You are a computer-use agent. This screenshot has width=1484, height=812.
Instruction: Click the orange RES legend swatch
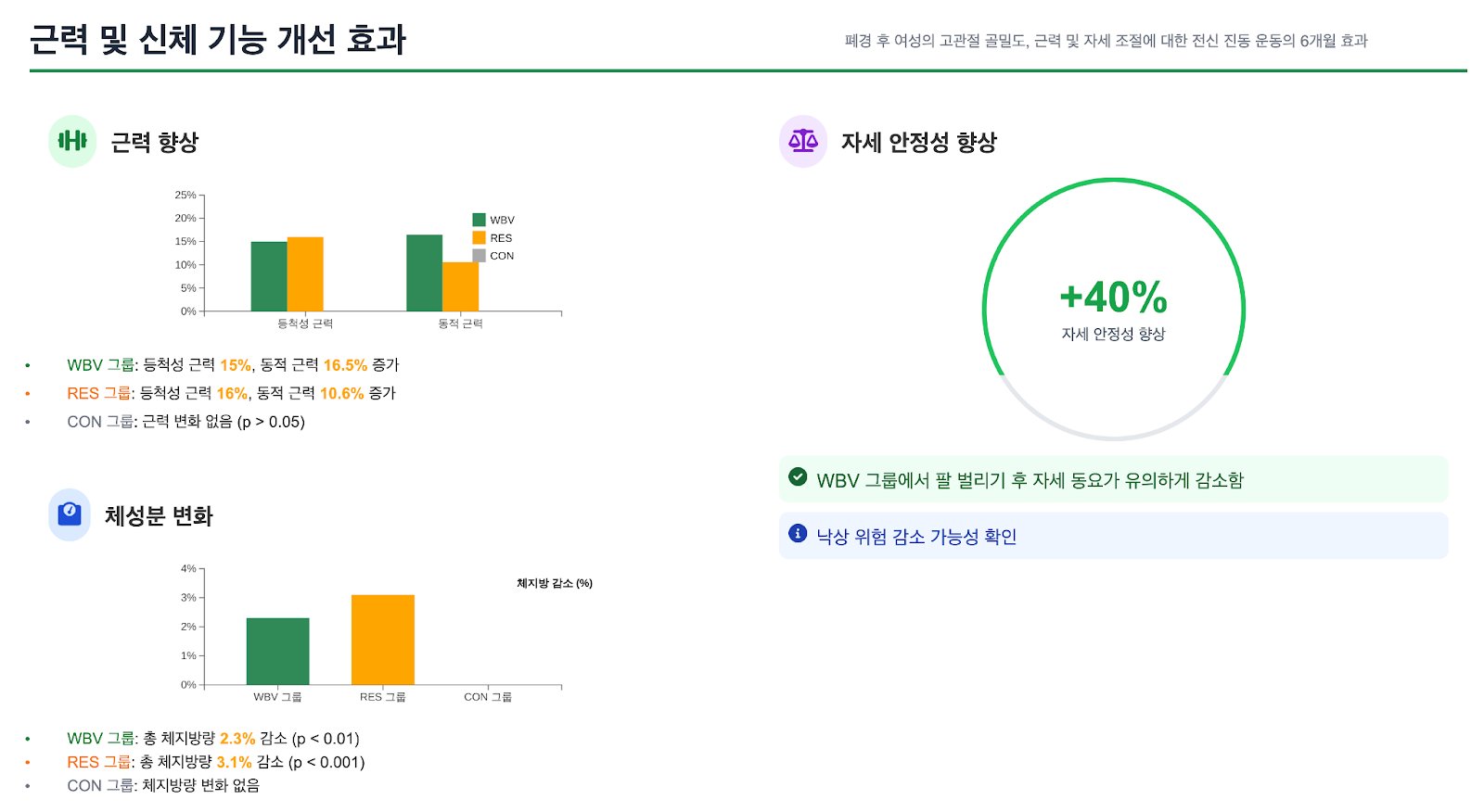[x=479, y=238]
